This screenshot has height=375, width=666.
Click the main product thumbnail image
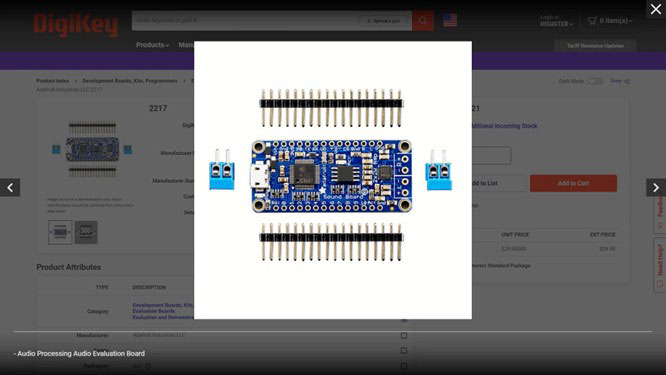tap(92, 149)
